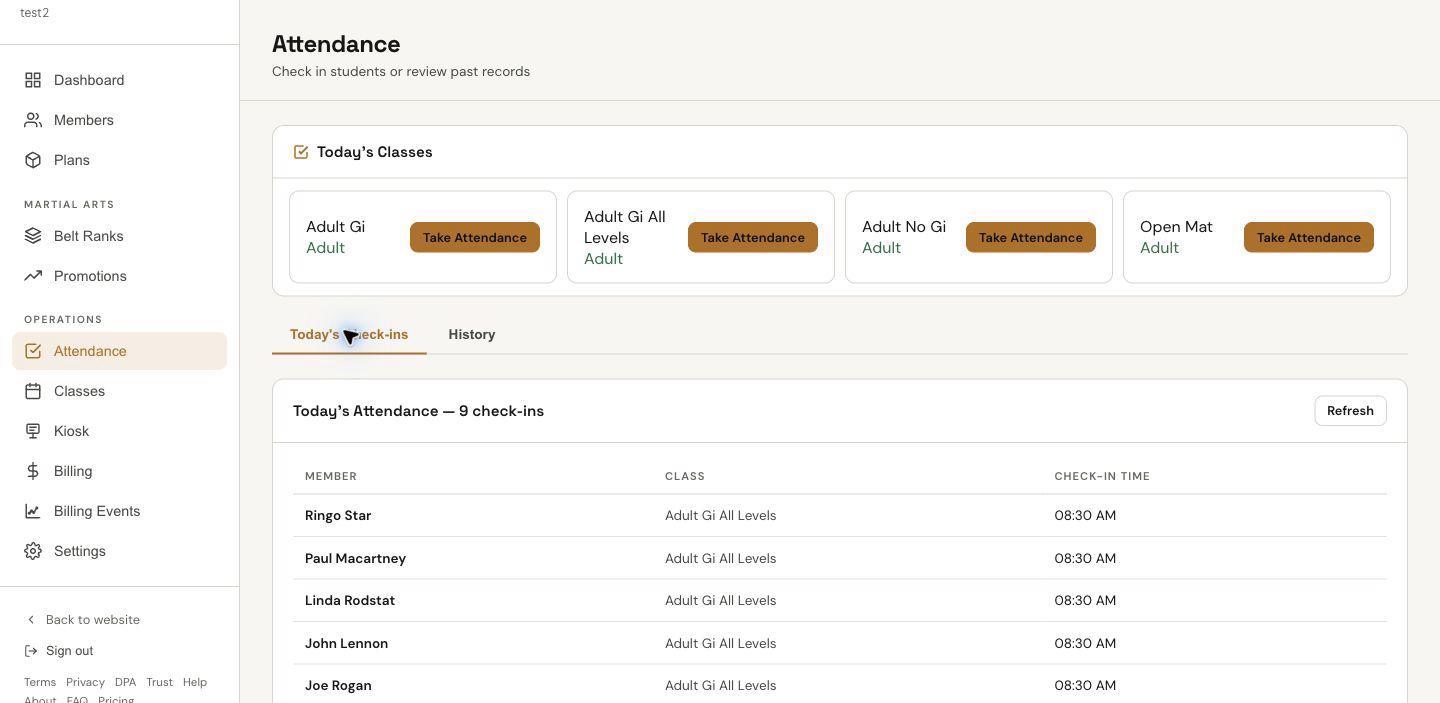Open Settings from the sidebar
1440x703 pixels.
(119, 551)
